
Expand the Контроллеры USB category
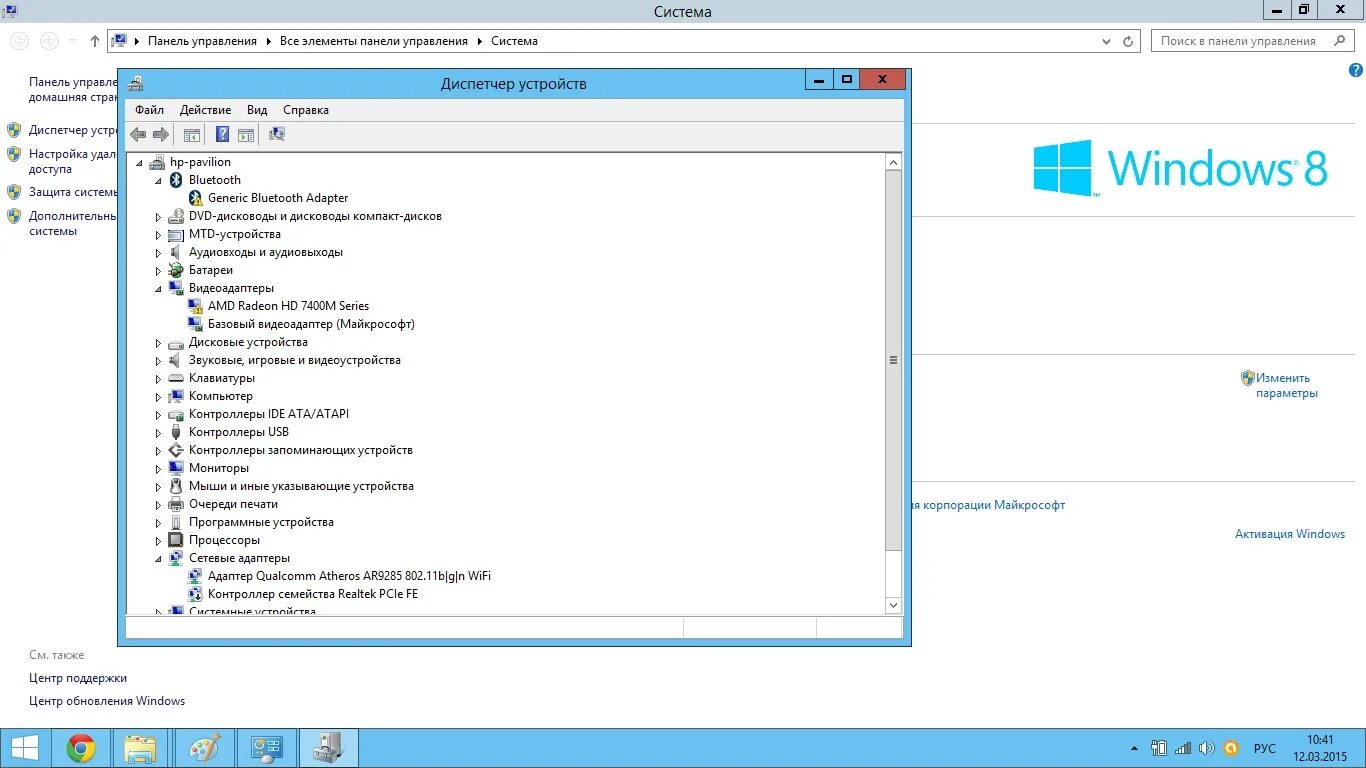click(158, 433)
